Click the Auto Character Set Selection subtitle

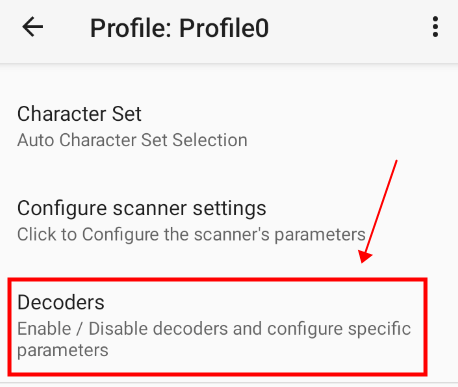point(132,140)
